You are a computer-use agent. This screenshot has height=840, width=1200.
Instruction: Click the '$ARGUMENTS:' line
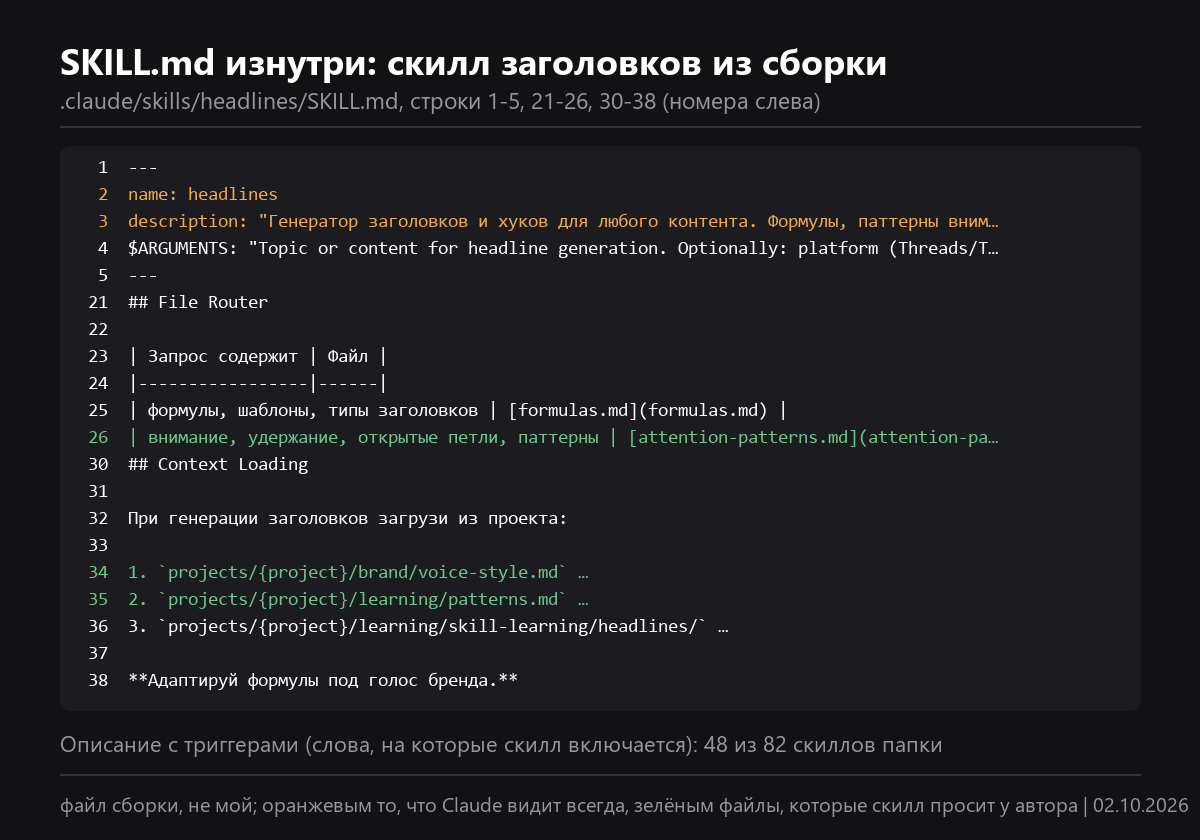coord(563,248)
